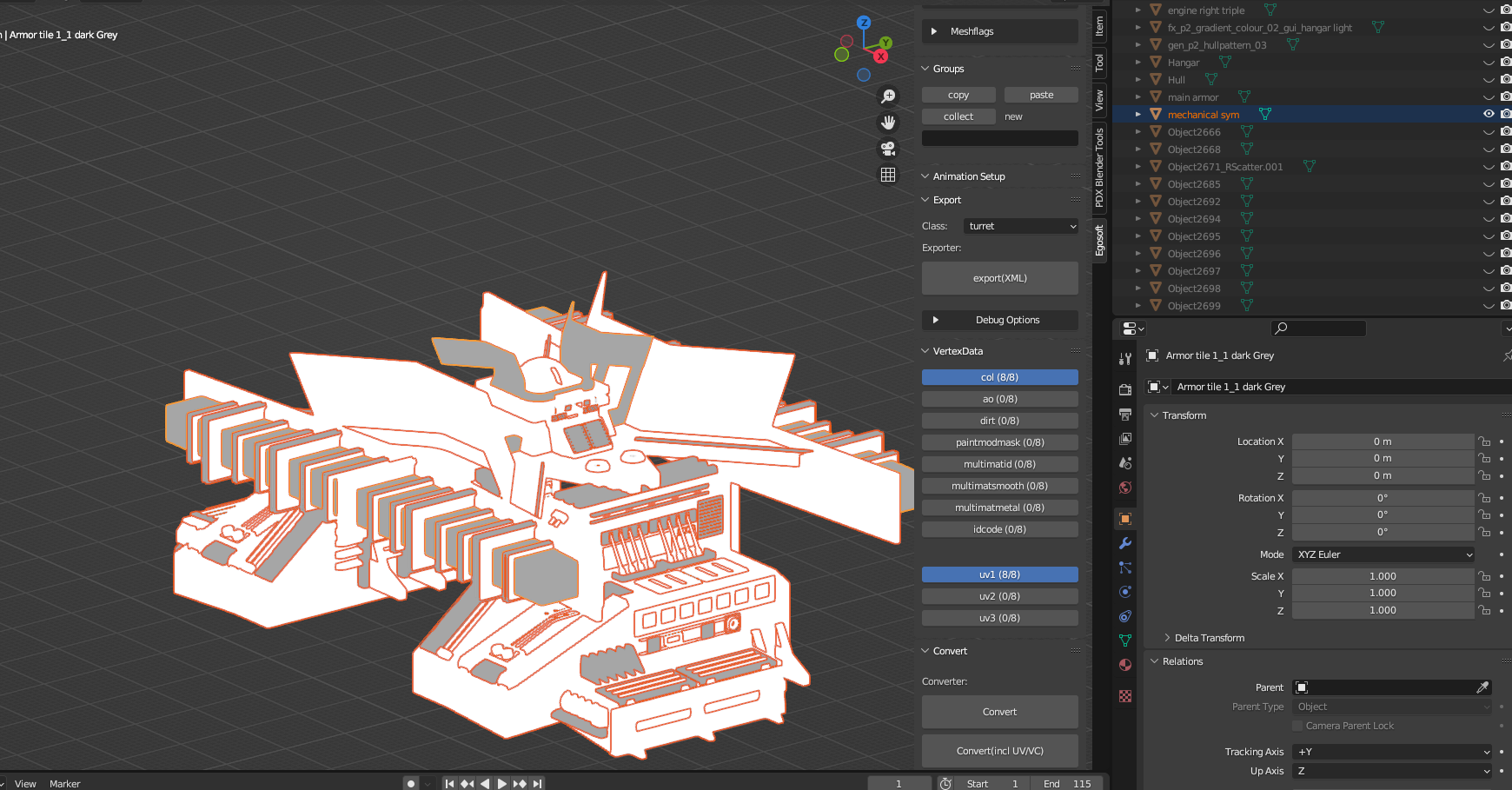Expand the Debug Options panel

pos(1000,320)
